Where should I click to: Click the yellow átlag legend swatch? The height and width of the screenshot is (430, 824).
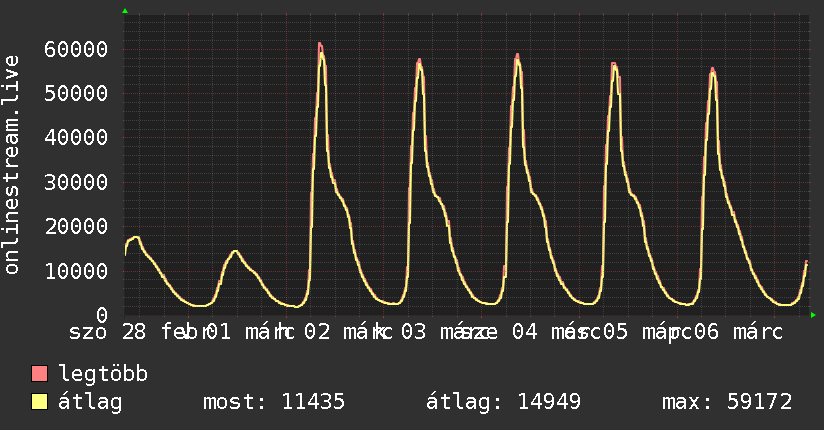point(39,402)
